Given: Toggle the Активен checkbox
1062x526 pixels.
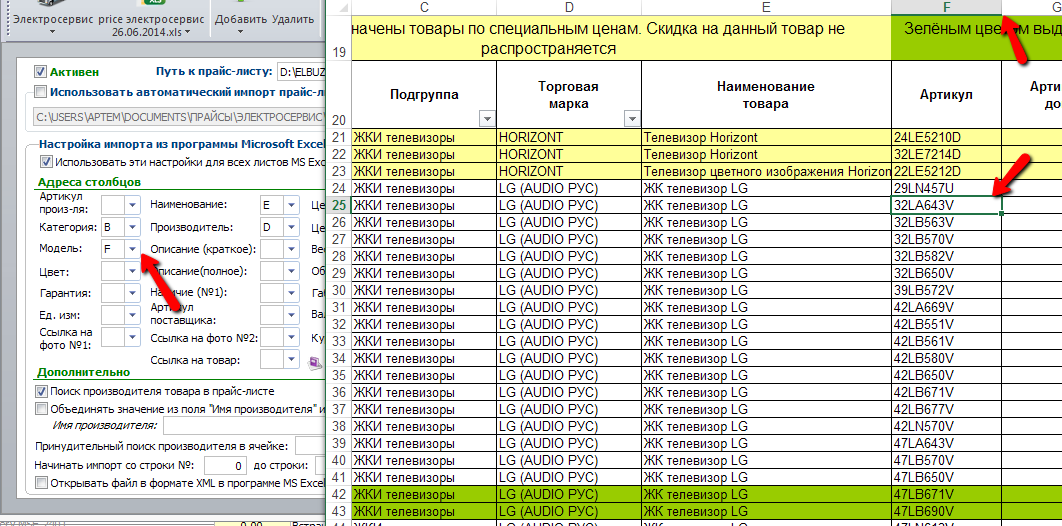Looking at the screenshot, I should tap(40, 71).
